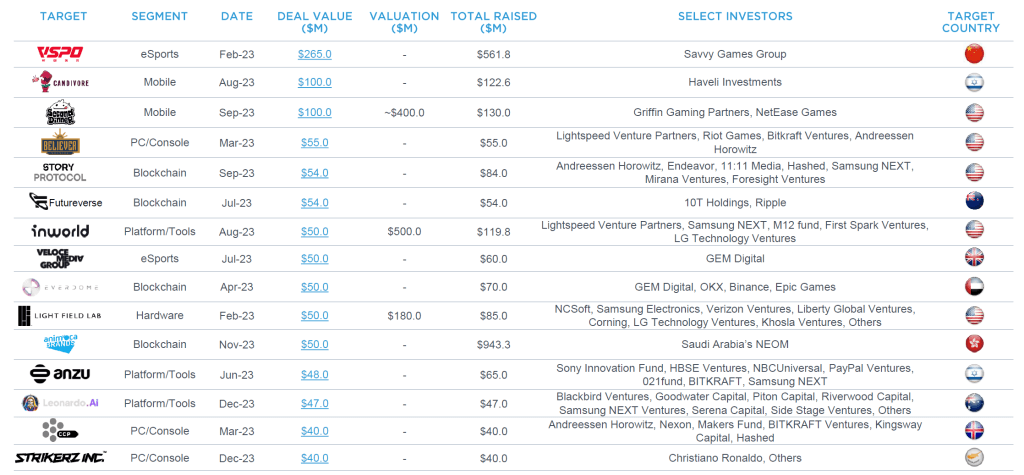Click Strikerz's $40.0 deal value link
The width and height of the screenshot is (1024, 475).
click(x=315, y=458)
